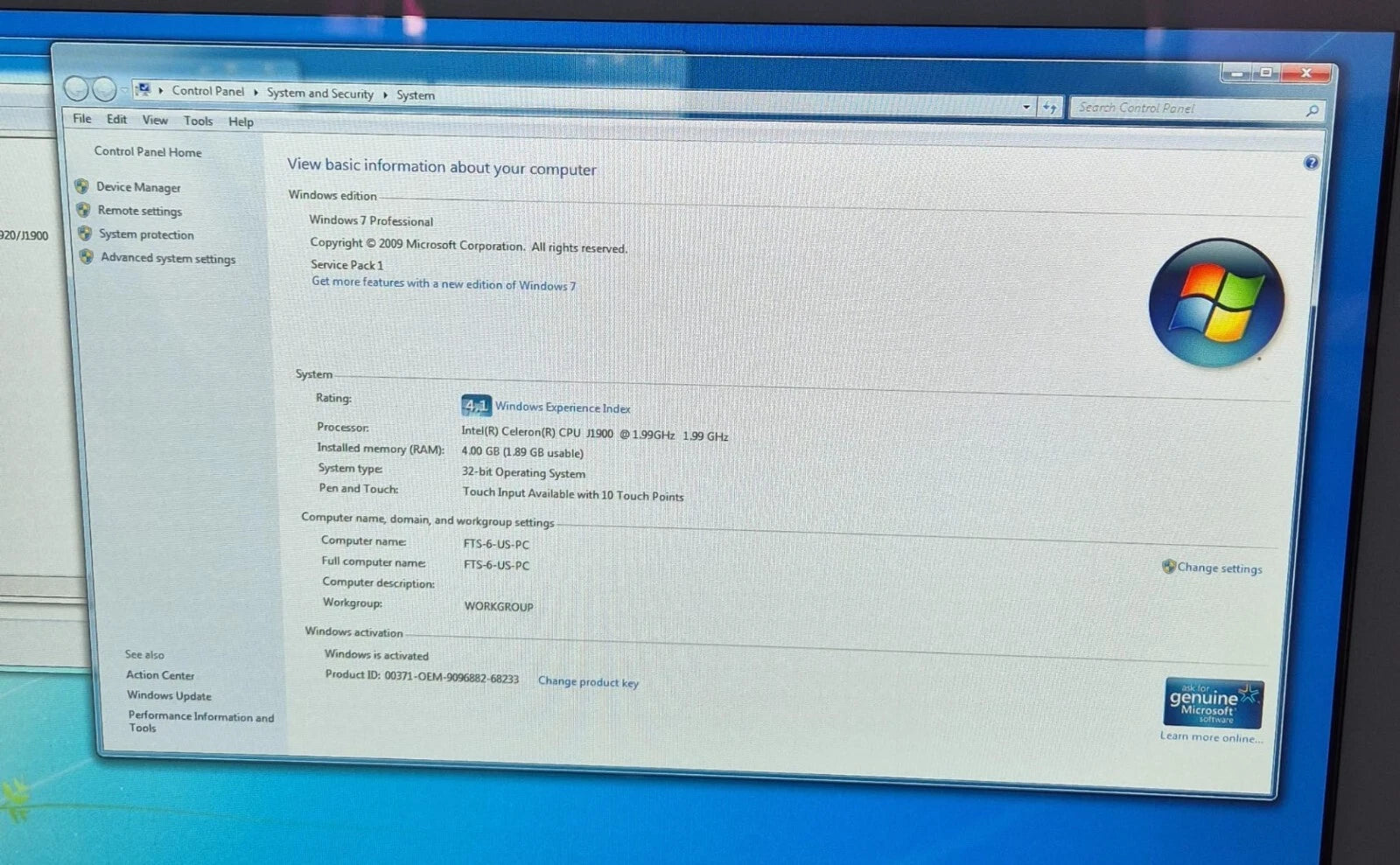Go forward with the Forward arrow button

pyautogui.click(x=104, y=89)
